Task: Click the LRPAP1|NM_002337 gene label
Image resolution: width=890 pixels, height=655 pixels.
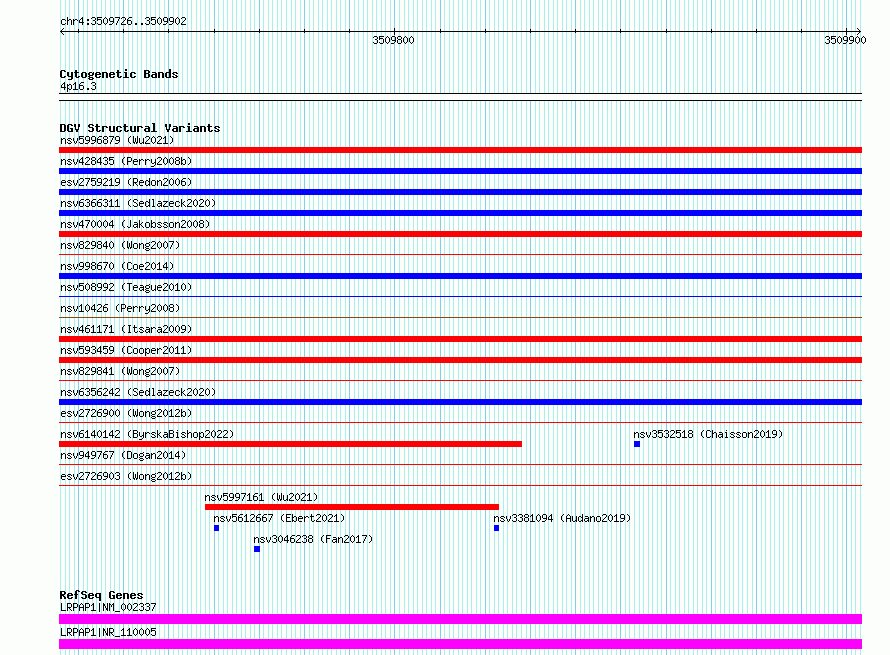Action: click(108, 607)
